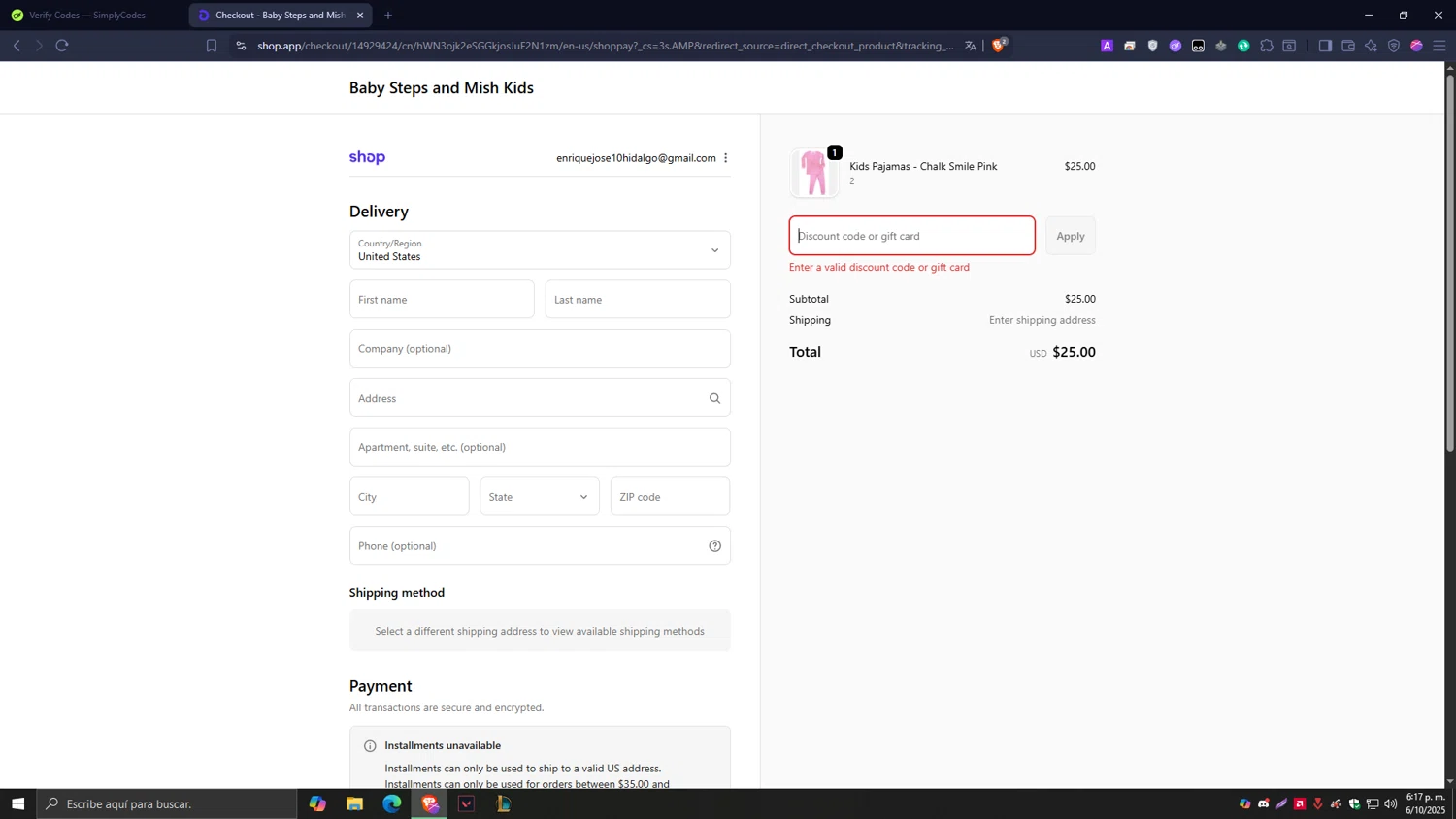Click the Company (optional) field

tap(540, 349)
